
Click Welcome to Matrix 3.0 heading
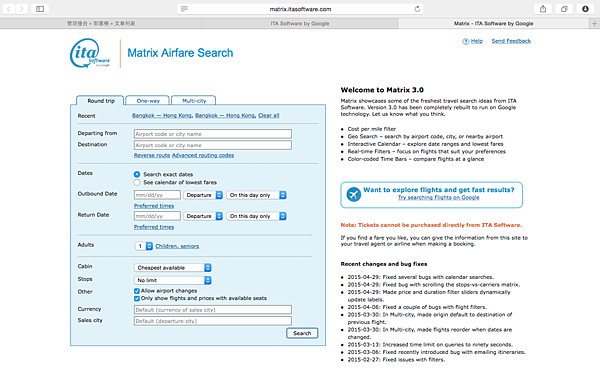(x=382, y=90)
